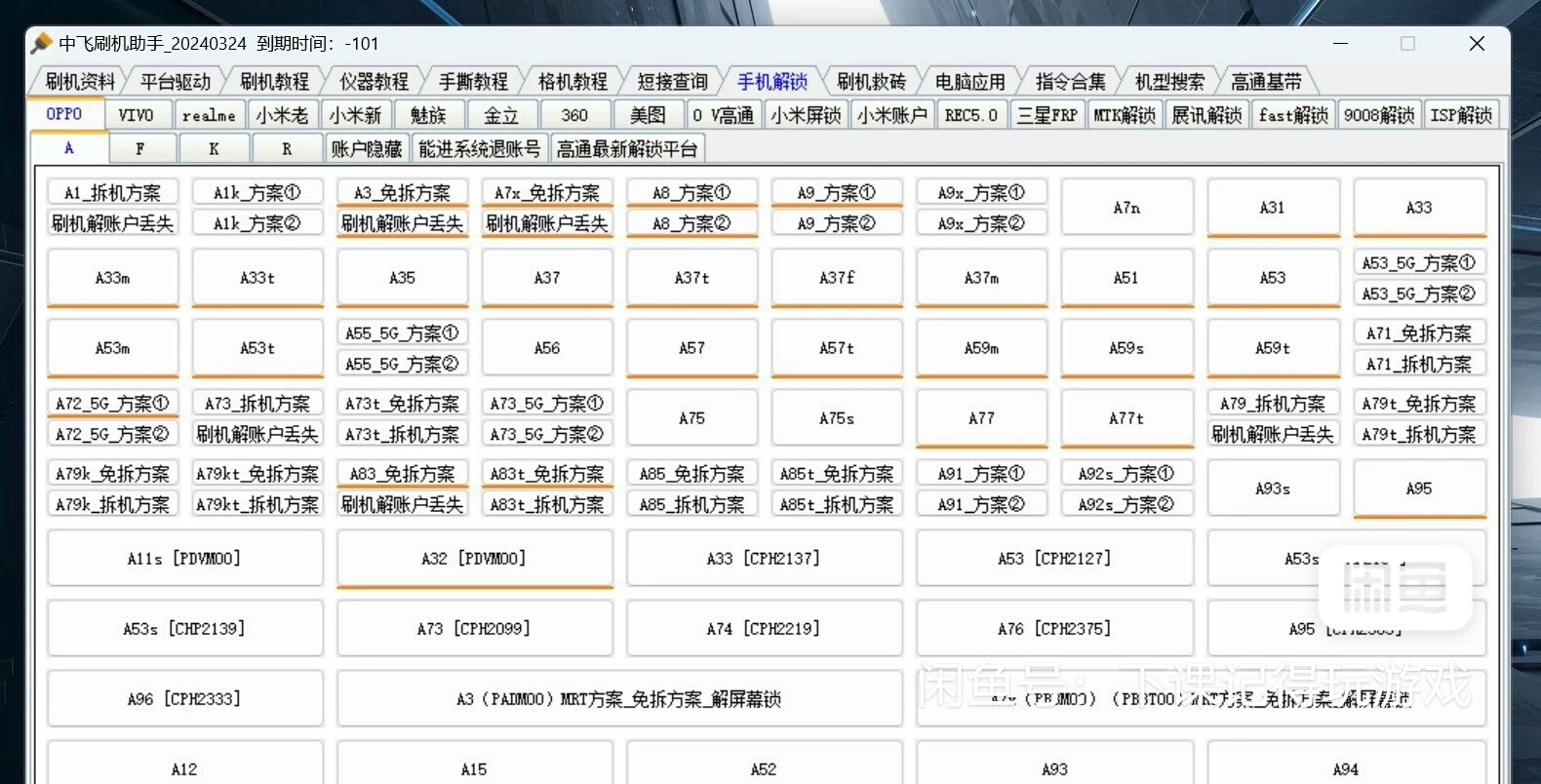Select the F series sub-tab

(x=140, y=148)
